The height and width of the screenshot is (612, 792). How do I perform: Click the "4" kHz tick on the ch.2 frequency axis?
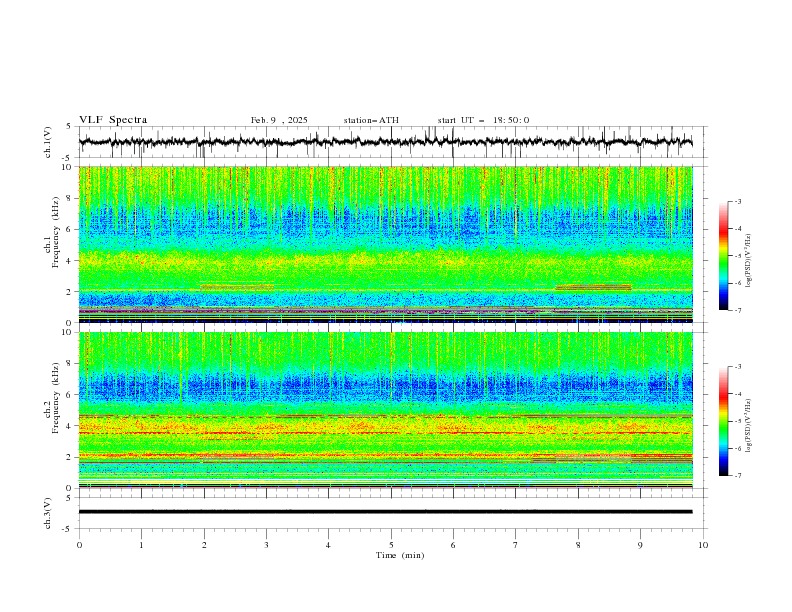coord(71,426)
